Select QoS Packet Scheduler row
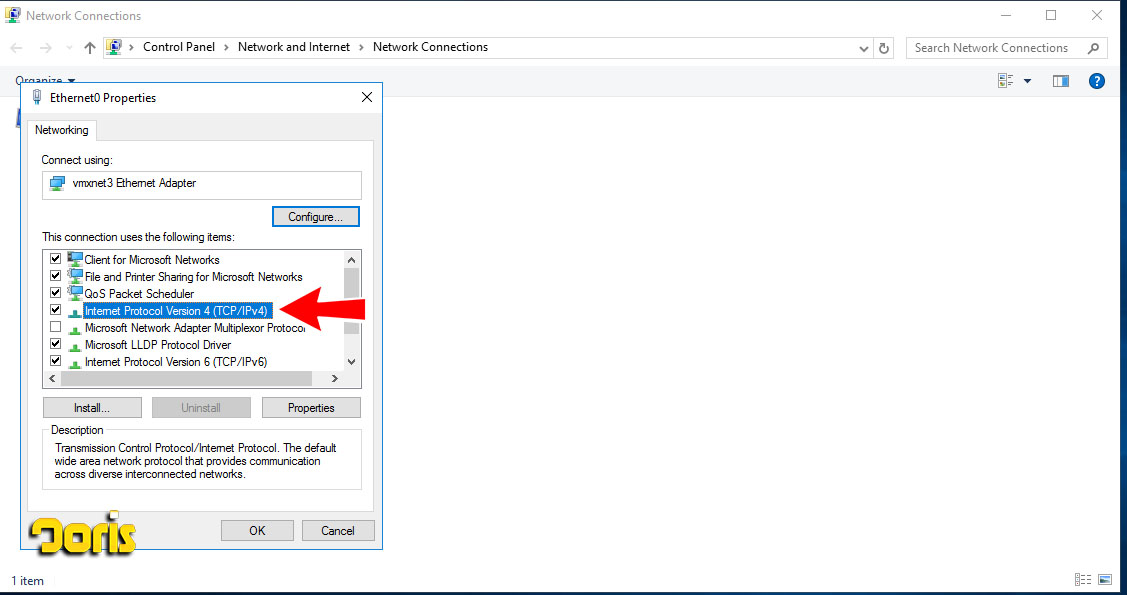Image resolution: width=1127 pixels, height=595 pixels. 139,294
